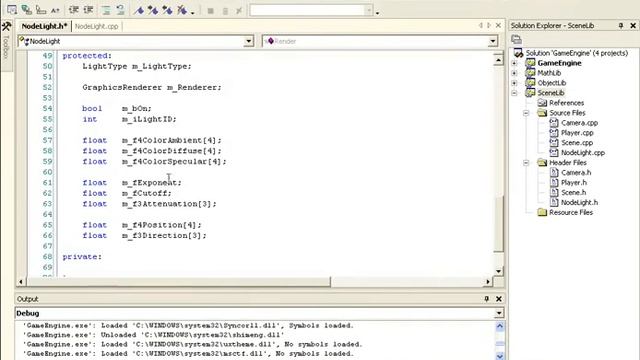Expand the ObjectLib project node
Screen dimensions: 640x360
(x=514, y=83)
